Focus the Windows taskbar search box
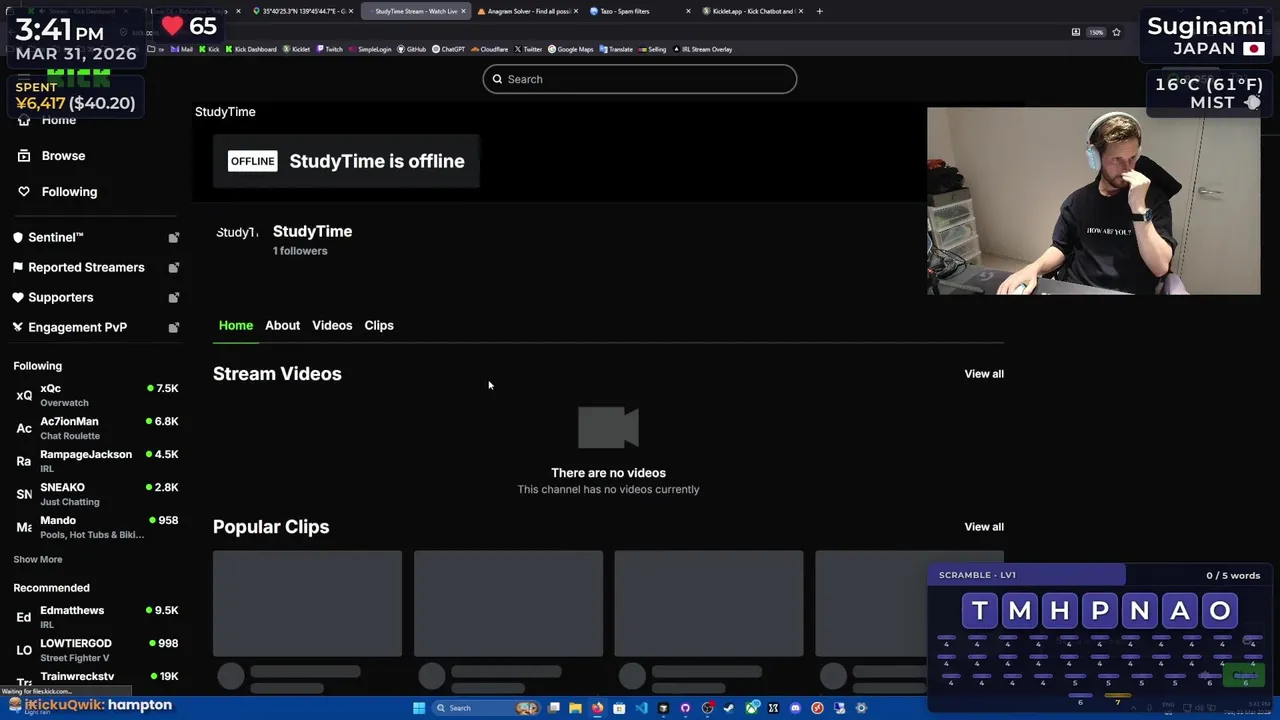This screenshot has width=1280, height=720. pos(486,708)
